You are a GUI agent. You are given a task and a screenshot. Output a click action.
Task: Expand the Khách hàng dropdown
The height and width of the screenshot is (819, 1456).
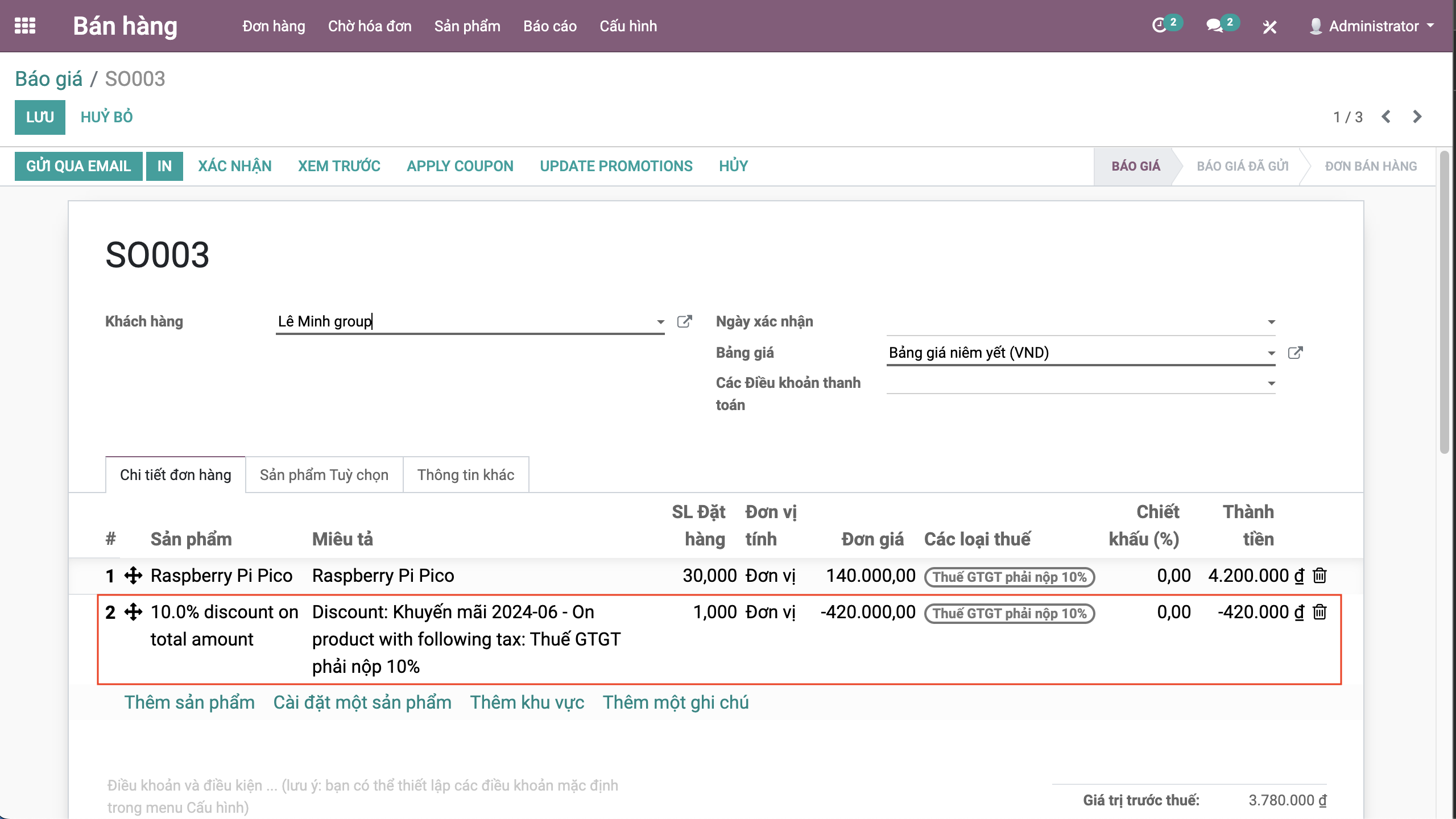coord(660,322)
